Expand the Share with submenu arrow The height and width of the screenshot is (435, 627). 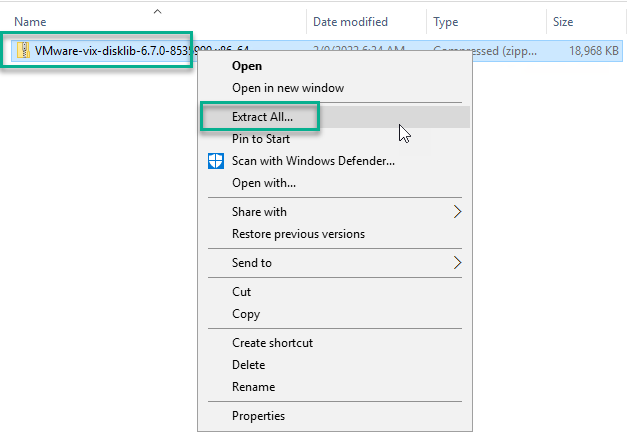tap(457, 212)
